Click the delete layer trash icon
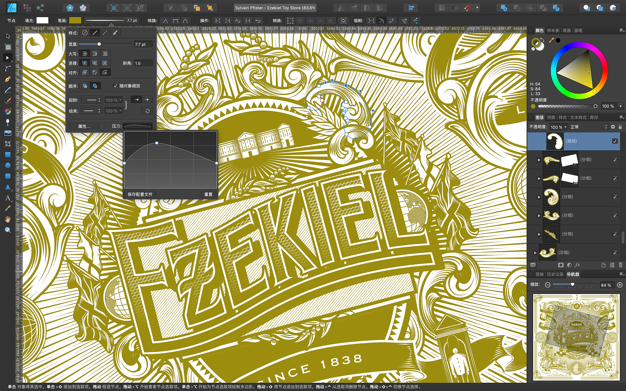Viewport: 626px width, 391px height. [620, 265]
